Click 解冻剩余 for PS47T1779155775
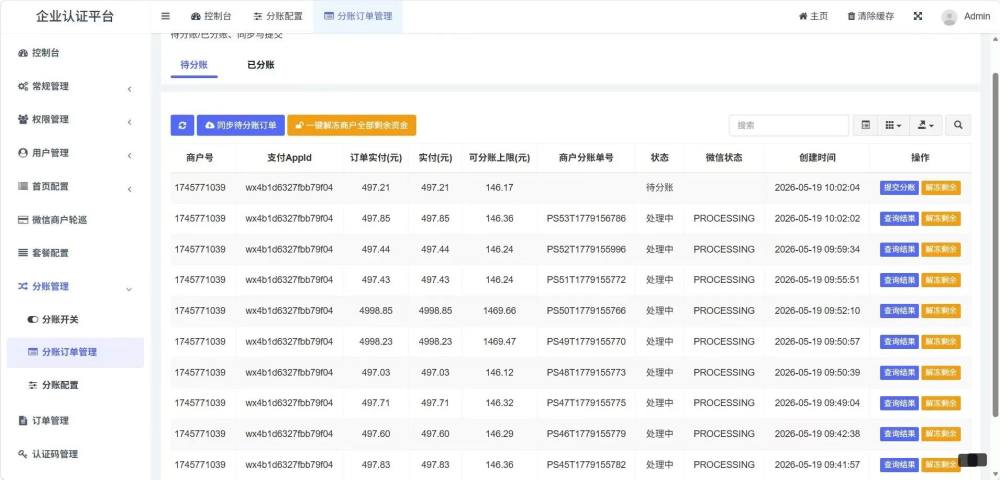 point(941,403)
